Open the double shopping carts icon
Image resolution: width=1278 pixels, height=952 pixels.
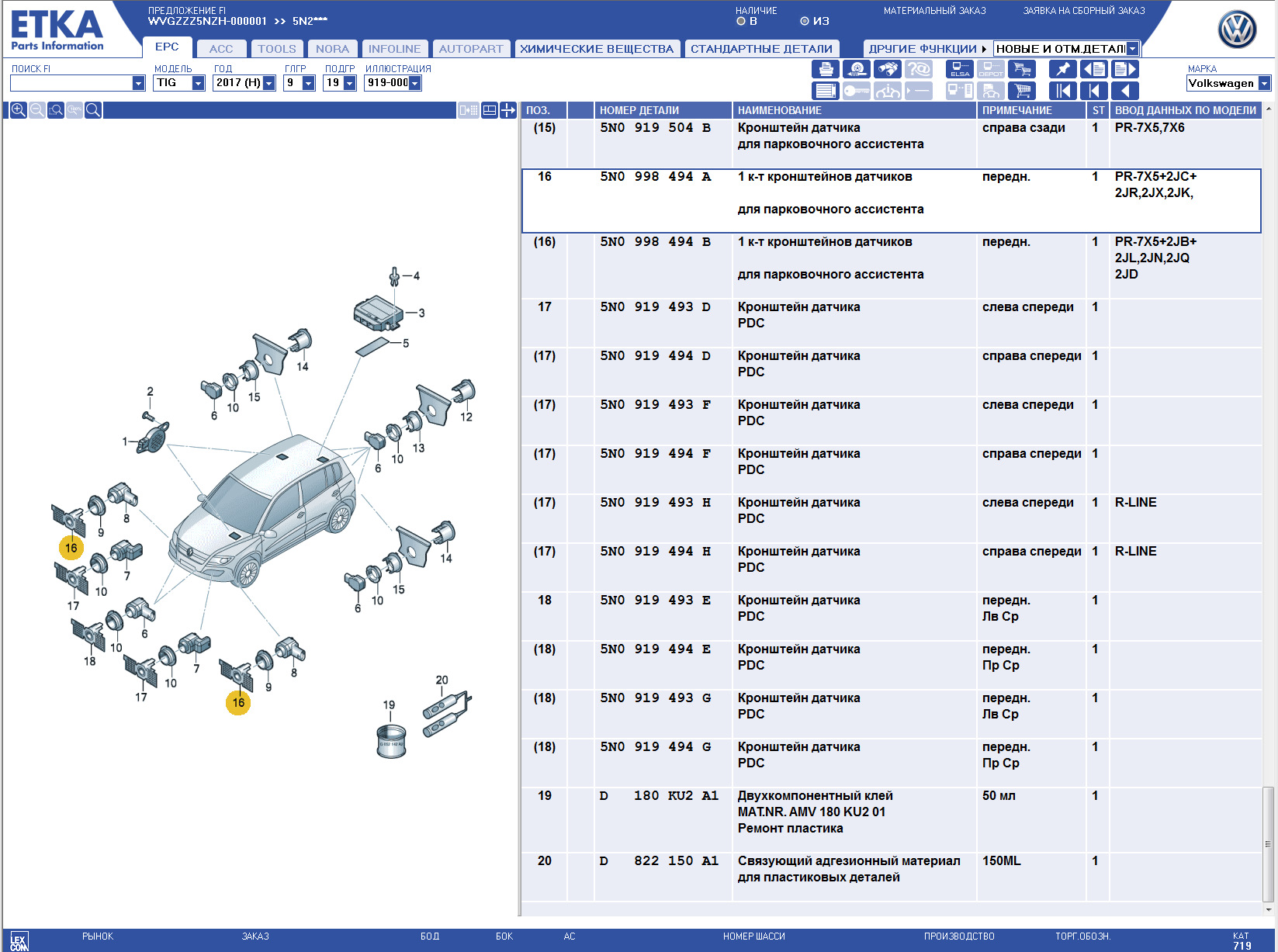pyautogui.click(x=1022, y=70)
